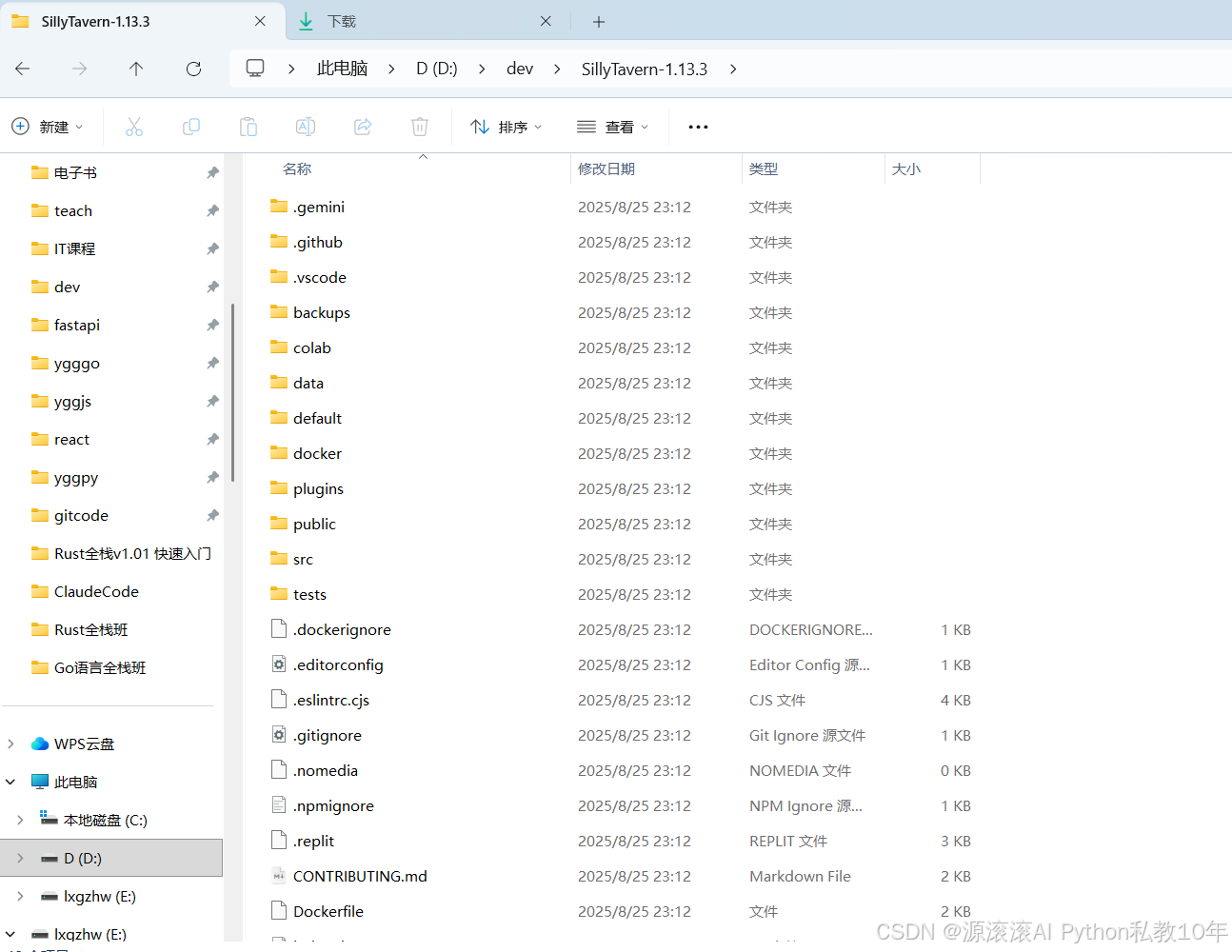Go up one folder level arrow
1232x952 pixels.
coord(136,69)
